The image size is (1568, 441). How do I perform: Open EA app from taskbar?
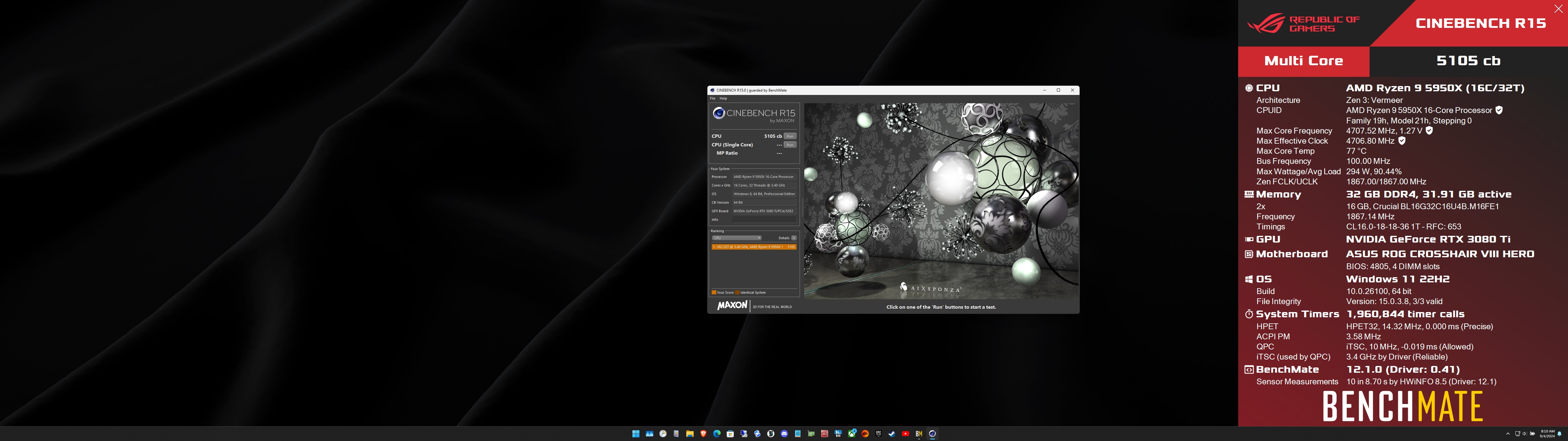865,434
